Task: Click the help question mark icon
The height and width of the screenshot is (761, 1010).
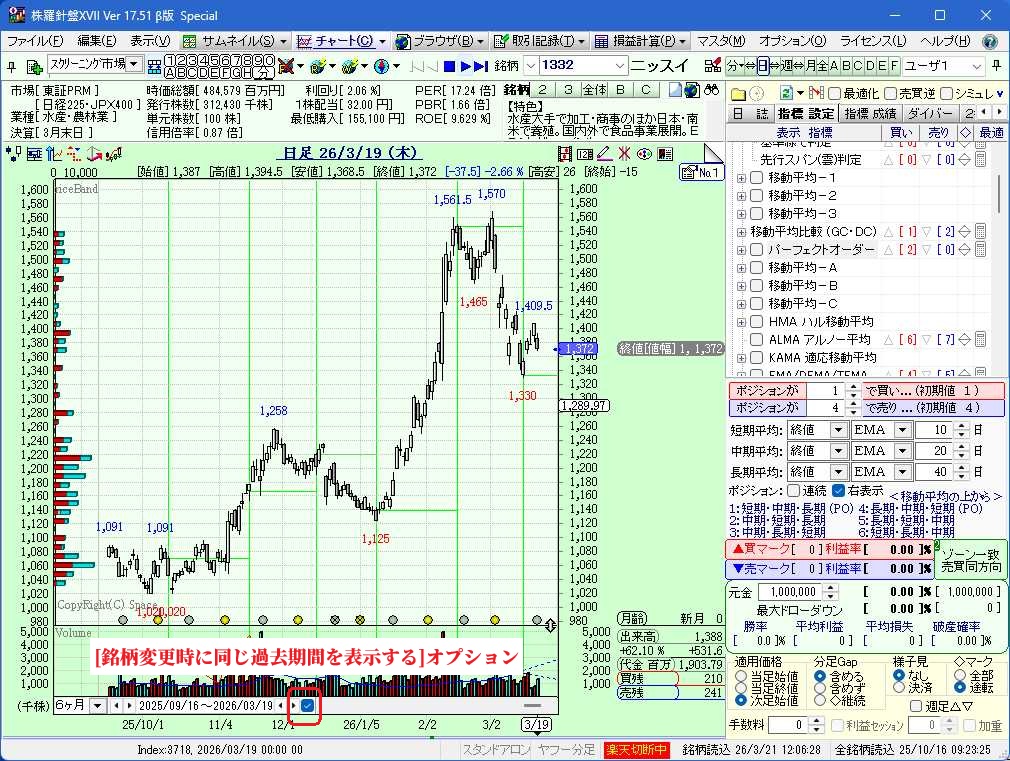Action: [x=990, y=41]
